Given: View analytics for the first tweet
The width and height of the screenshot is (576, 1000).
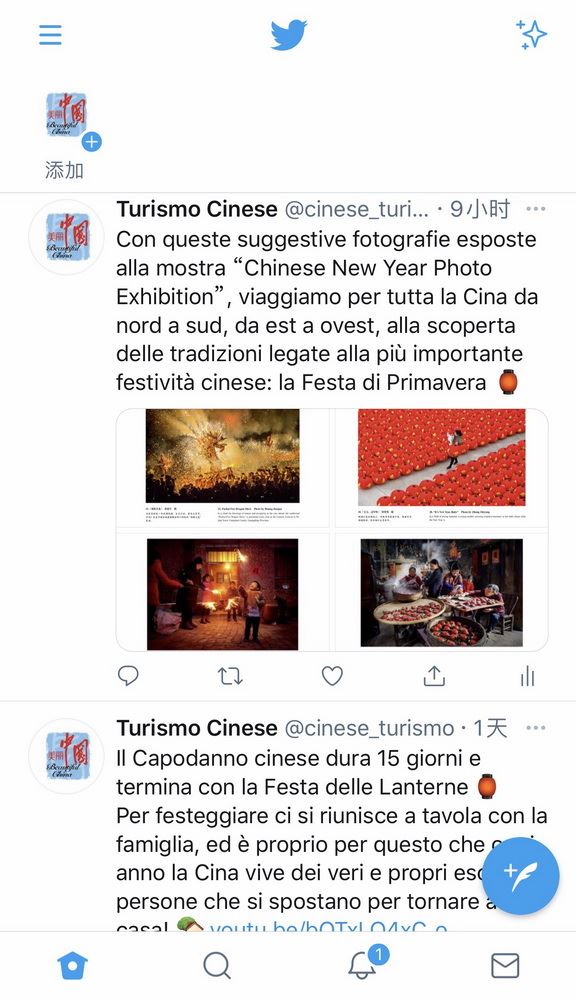Looking at the screenshot, I should click(x=528, y=676).
